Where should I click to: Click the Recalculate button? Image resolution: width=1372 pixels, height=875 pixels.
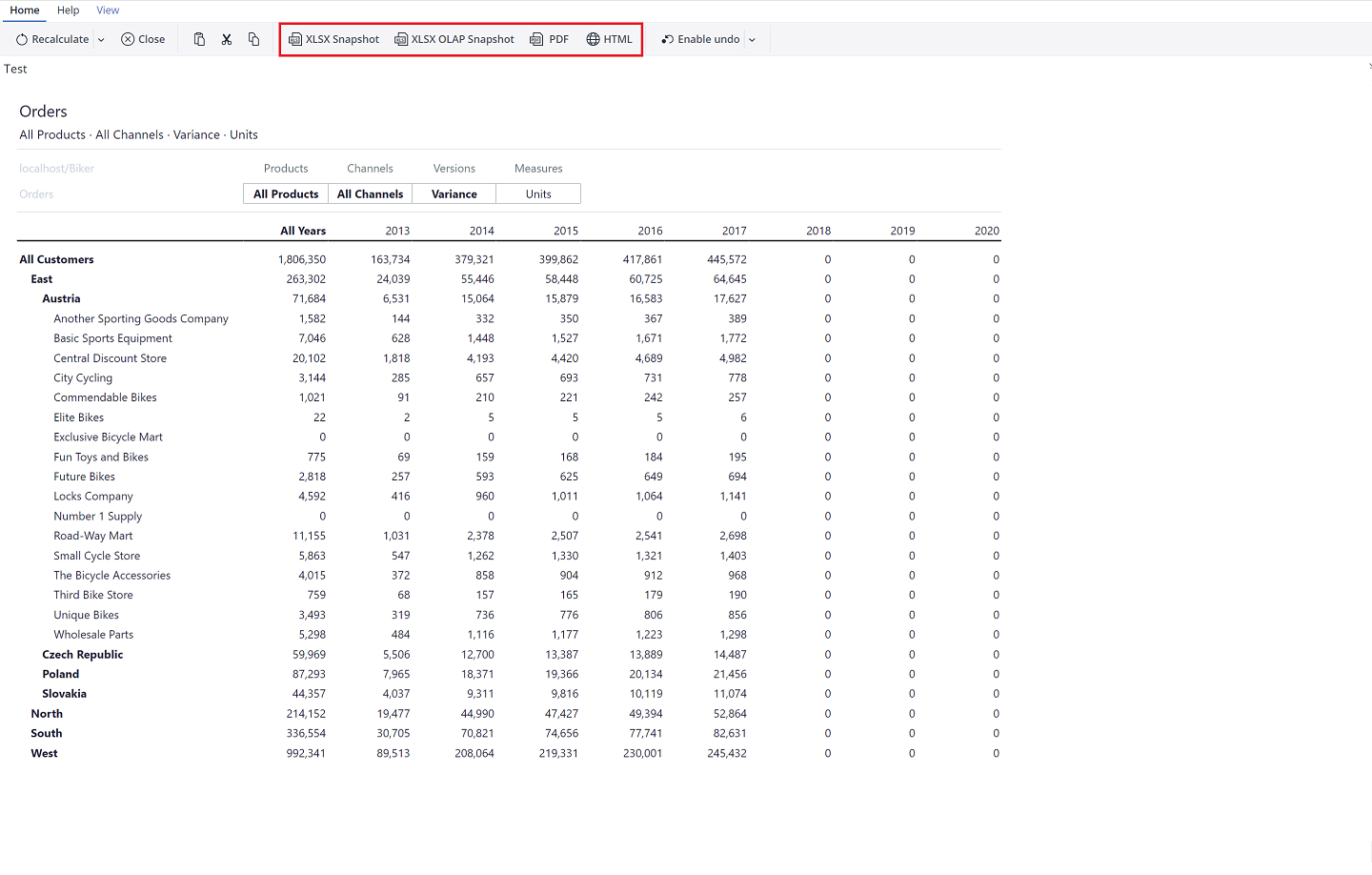point(52,39)
